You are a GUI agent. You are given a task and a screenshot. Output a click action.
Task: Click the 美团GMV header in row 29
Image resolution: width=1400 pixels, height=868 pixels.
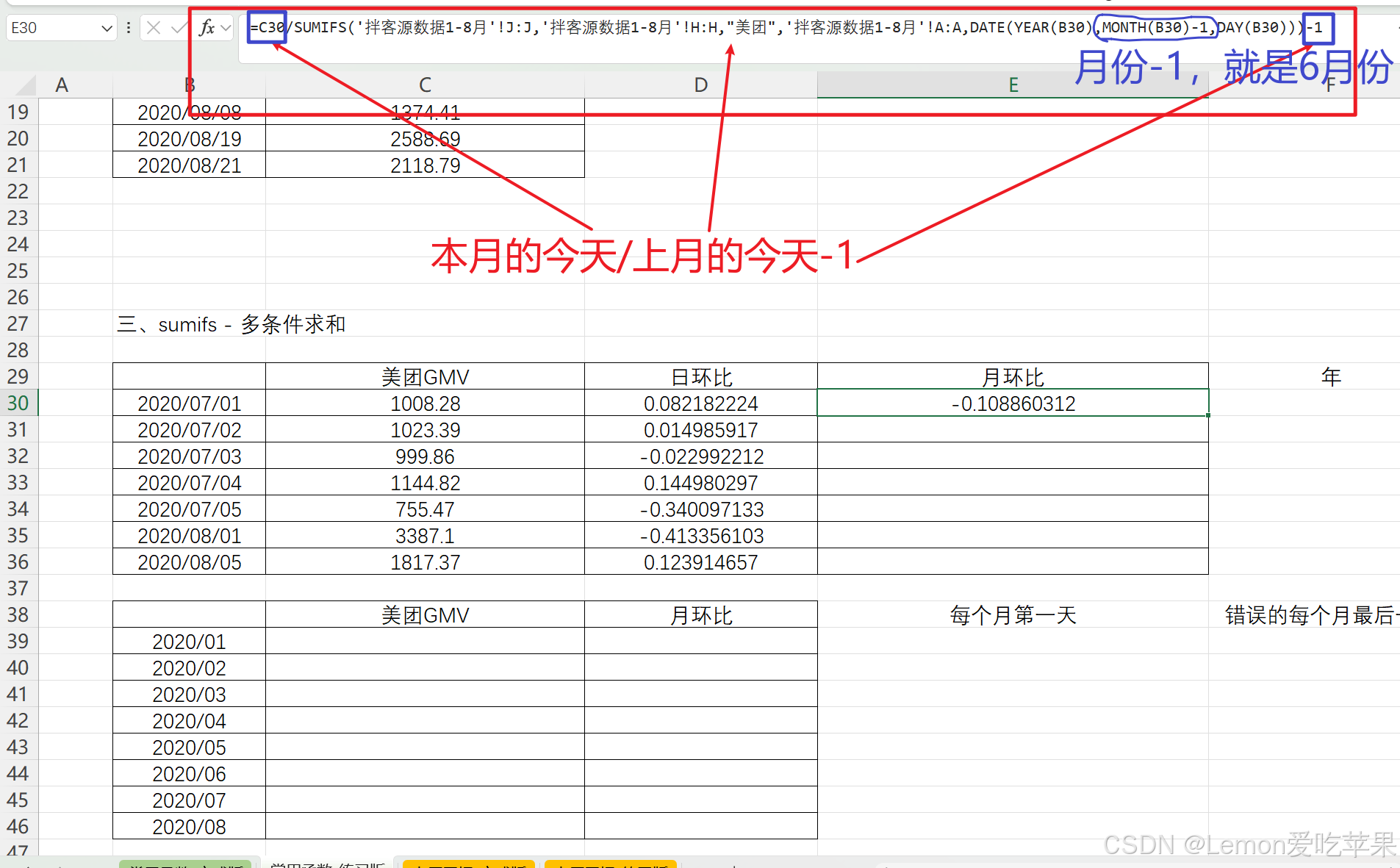(x=425, y=376)
